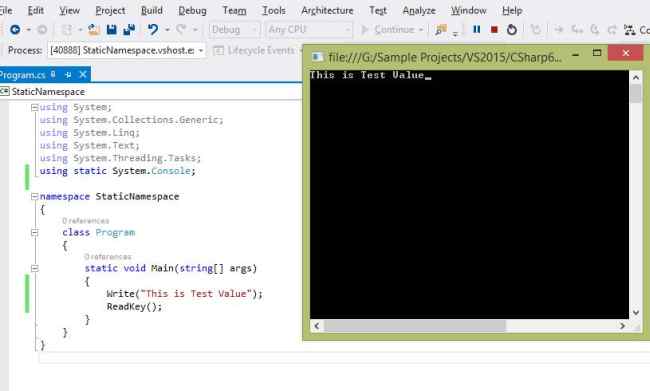Click console vertical scrollbar down arrow
Image resolution: width=650 pixels, height=391 pixels.
(636, 313)
